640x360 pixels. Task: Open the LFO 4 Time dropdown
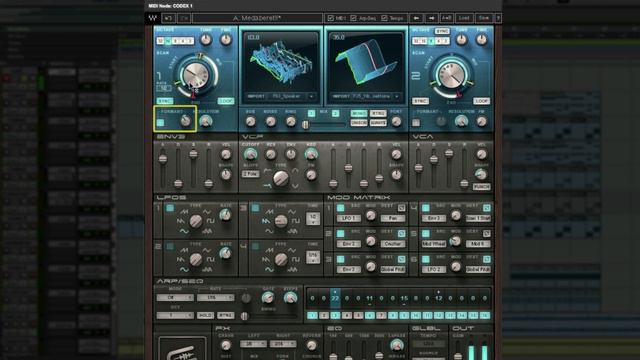point(313,257)
